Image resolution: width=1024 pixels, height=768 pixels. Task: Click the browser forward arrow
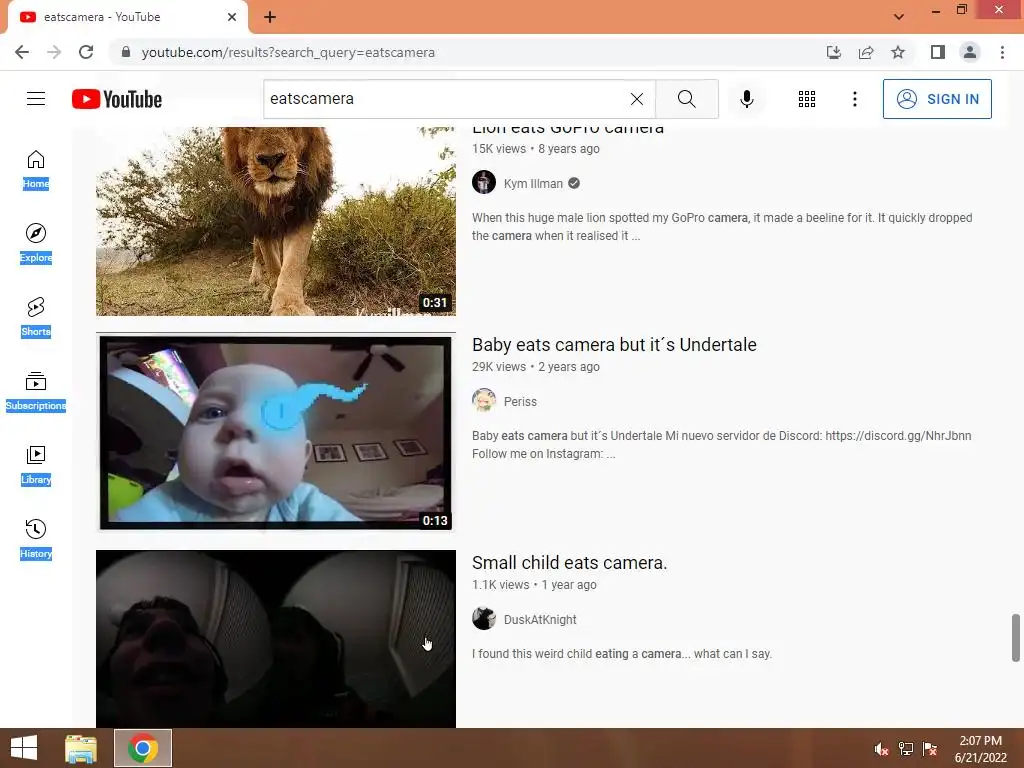pyautogui.click(x=54, y=52)
